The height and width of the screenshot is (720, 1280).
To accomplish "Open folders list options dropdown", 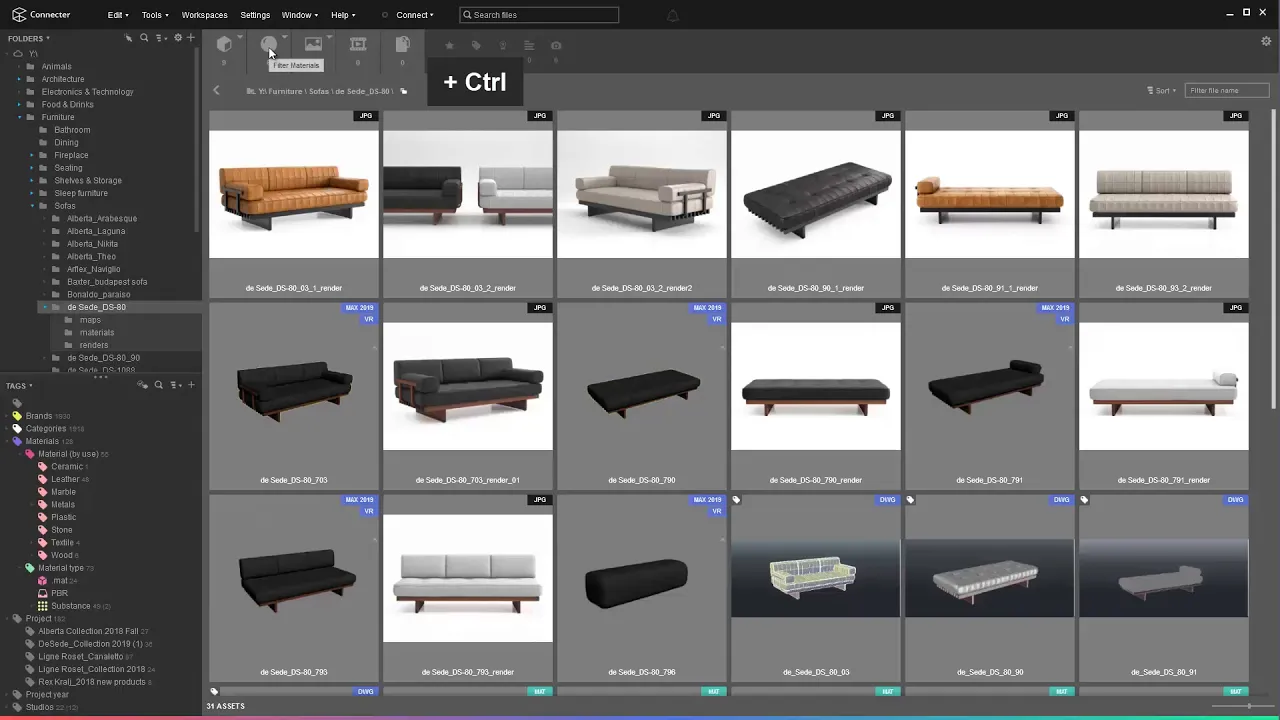I will click(x=161, y=38).
